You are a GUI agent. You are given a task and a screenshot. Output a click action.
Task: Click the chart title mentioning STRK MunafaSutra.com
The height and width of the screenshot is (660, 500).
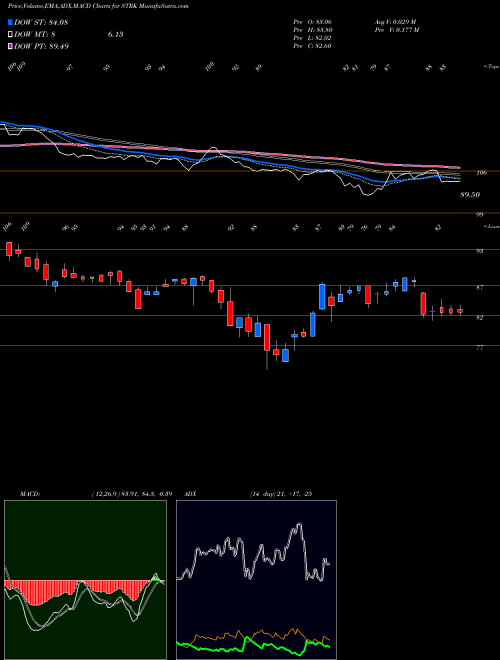click(98, 6)
